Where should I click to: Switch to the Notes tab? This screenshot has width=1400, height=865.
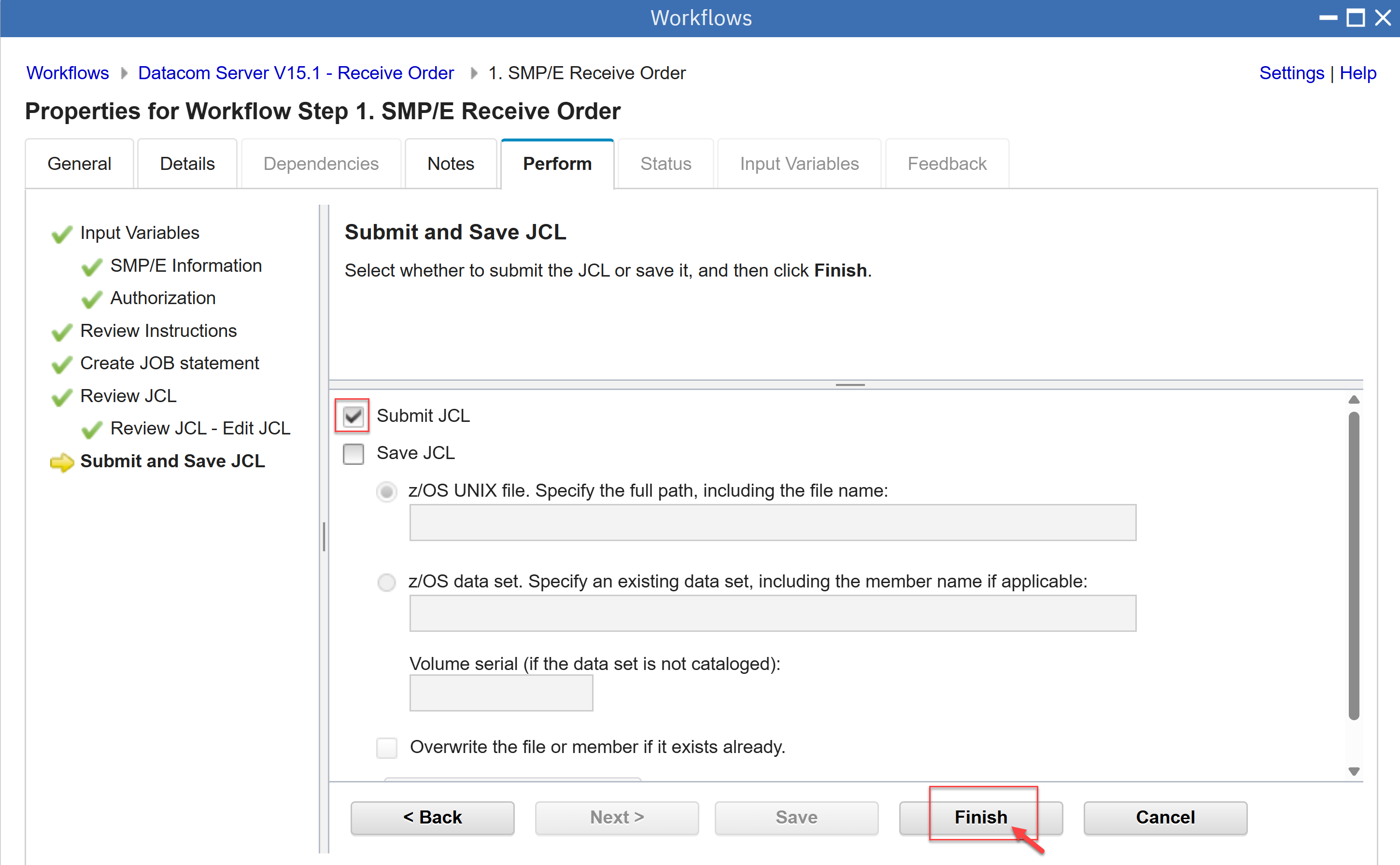451,164
